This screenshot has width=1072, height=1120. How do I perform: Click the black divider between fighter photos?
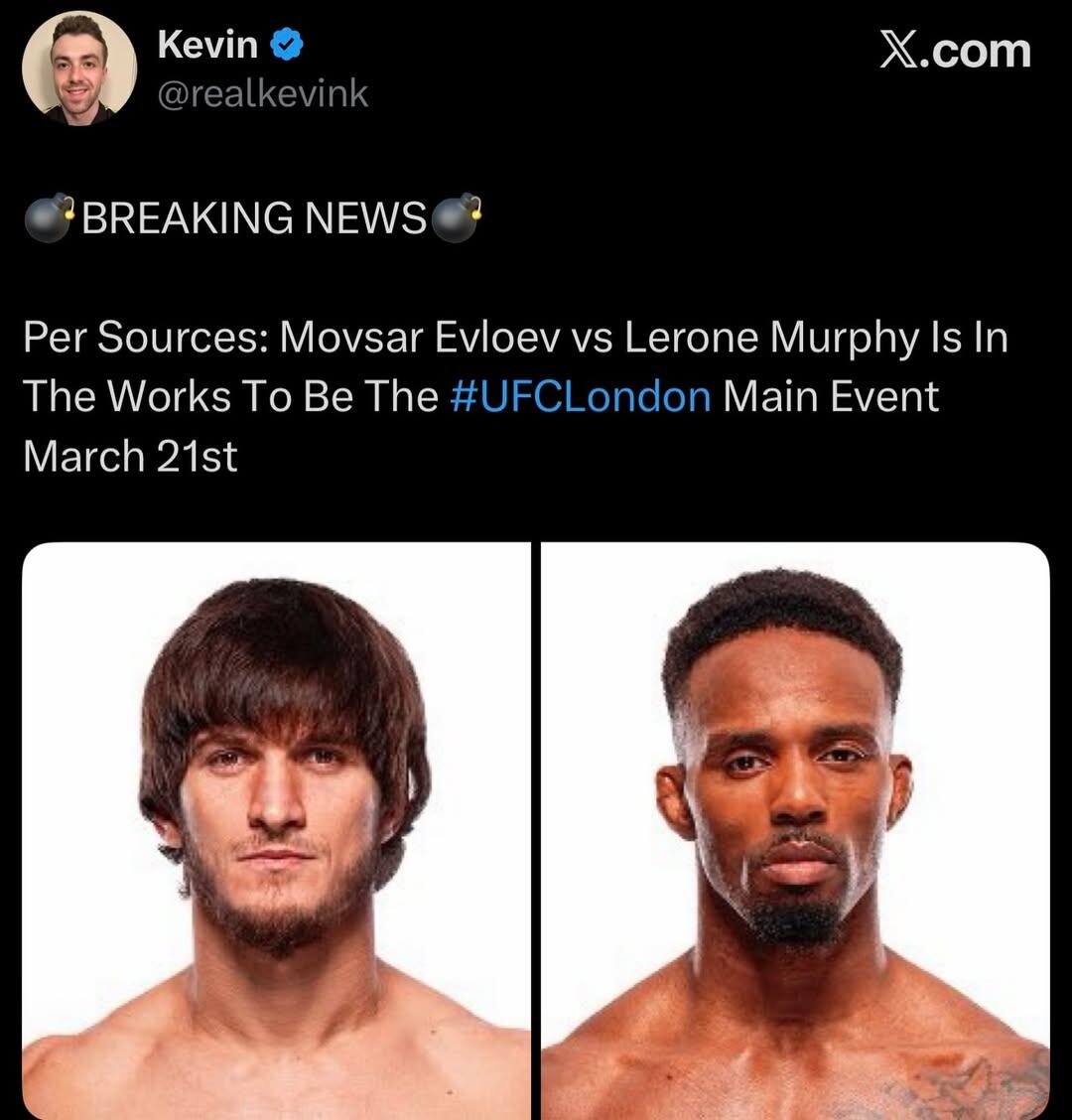tap(536, 831)
